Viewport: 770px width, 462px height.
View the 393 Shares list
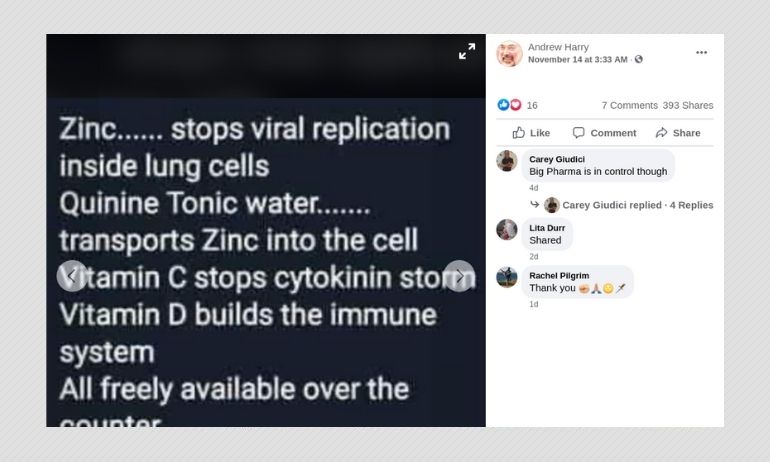pyautogui.click(x=688, y=105)
